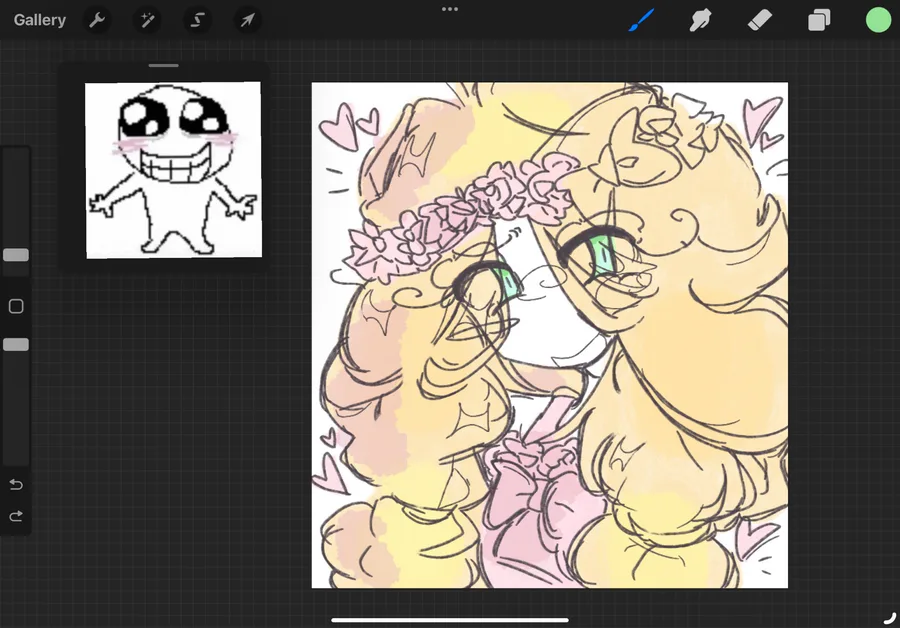Open the green active color picker
Image resolution: width=900 pixels, height=628 pixels.
[878, 20]
